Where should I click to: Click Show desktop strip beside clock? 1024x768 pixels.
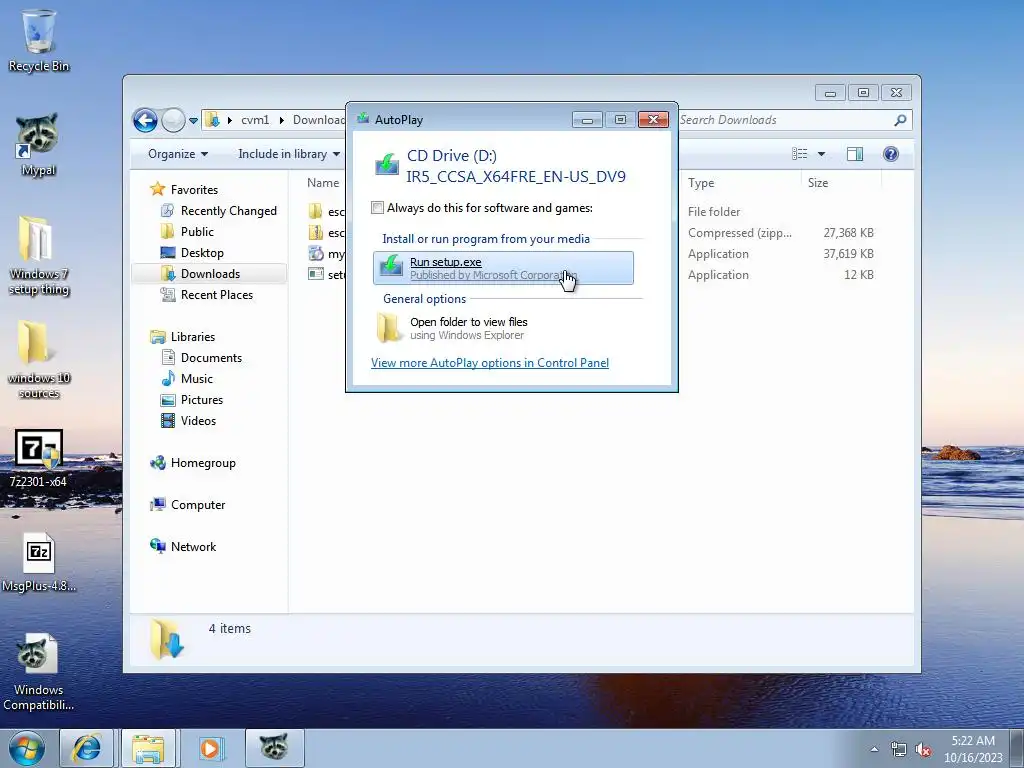tap(1017, 748)
